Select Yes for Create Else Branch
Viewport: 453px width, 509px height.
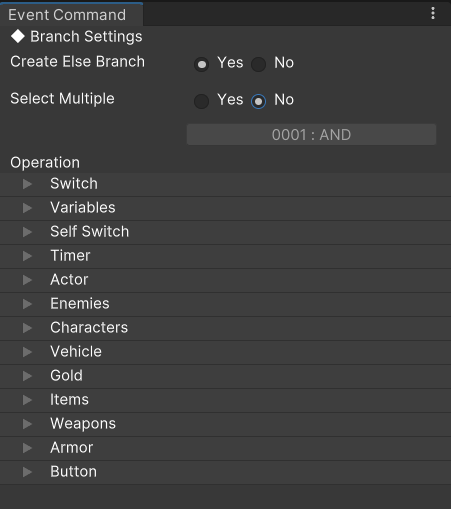(x=201, y=64)
